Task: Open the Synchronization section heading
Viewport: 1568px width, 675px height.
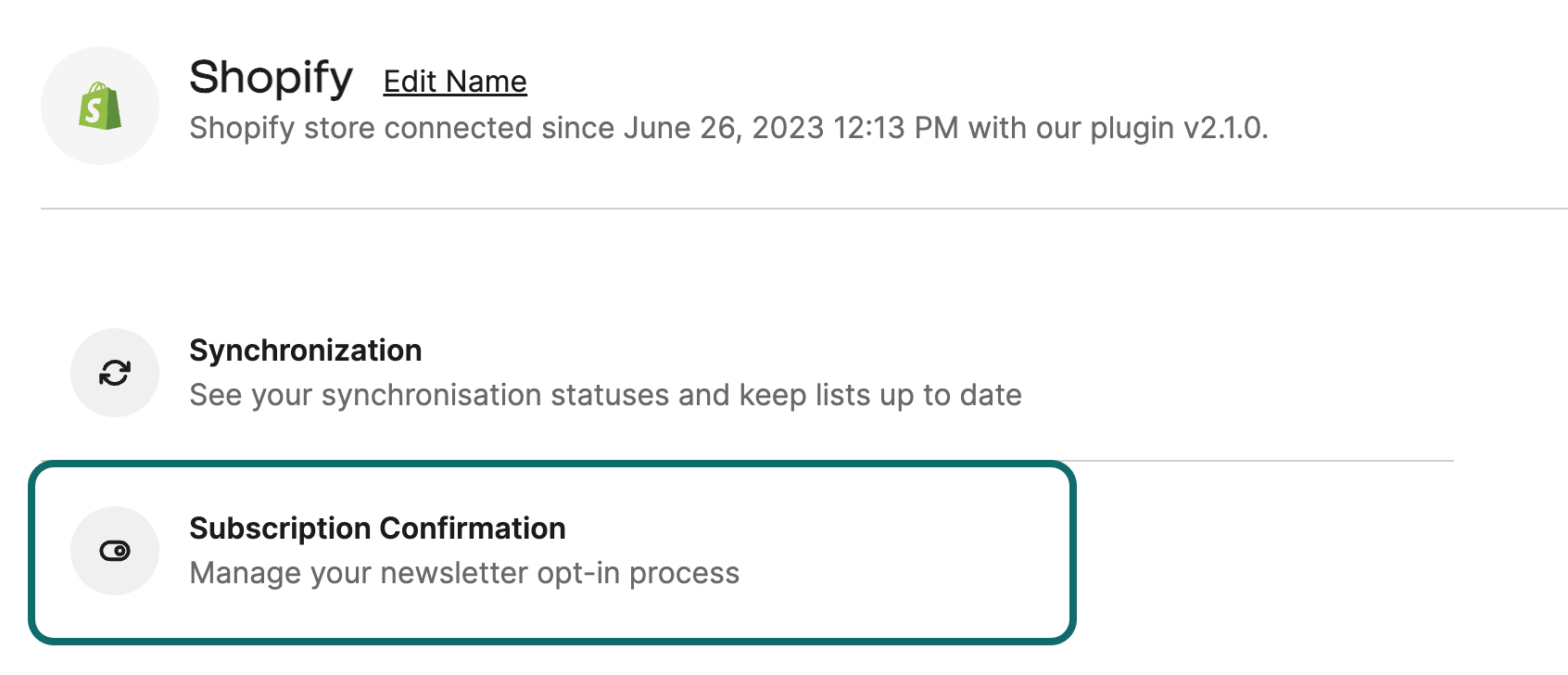Action: [306, 350]
